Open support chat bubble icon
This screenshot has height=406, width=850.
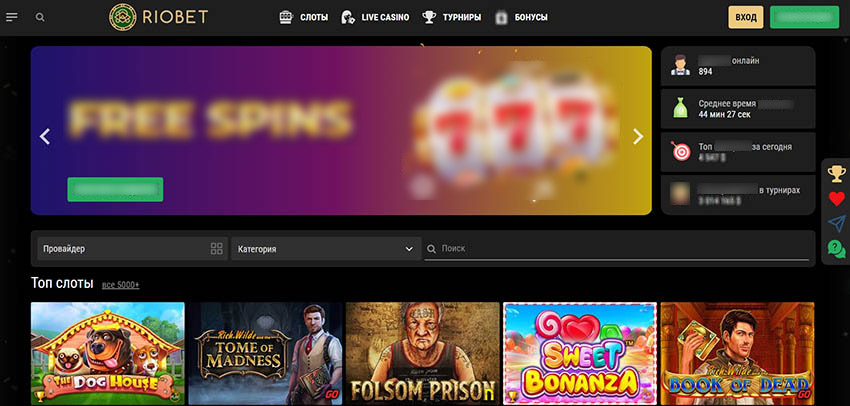click(836, 248)
